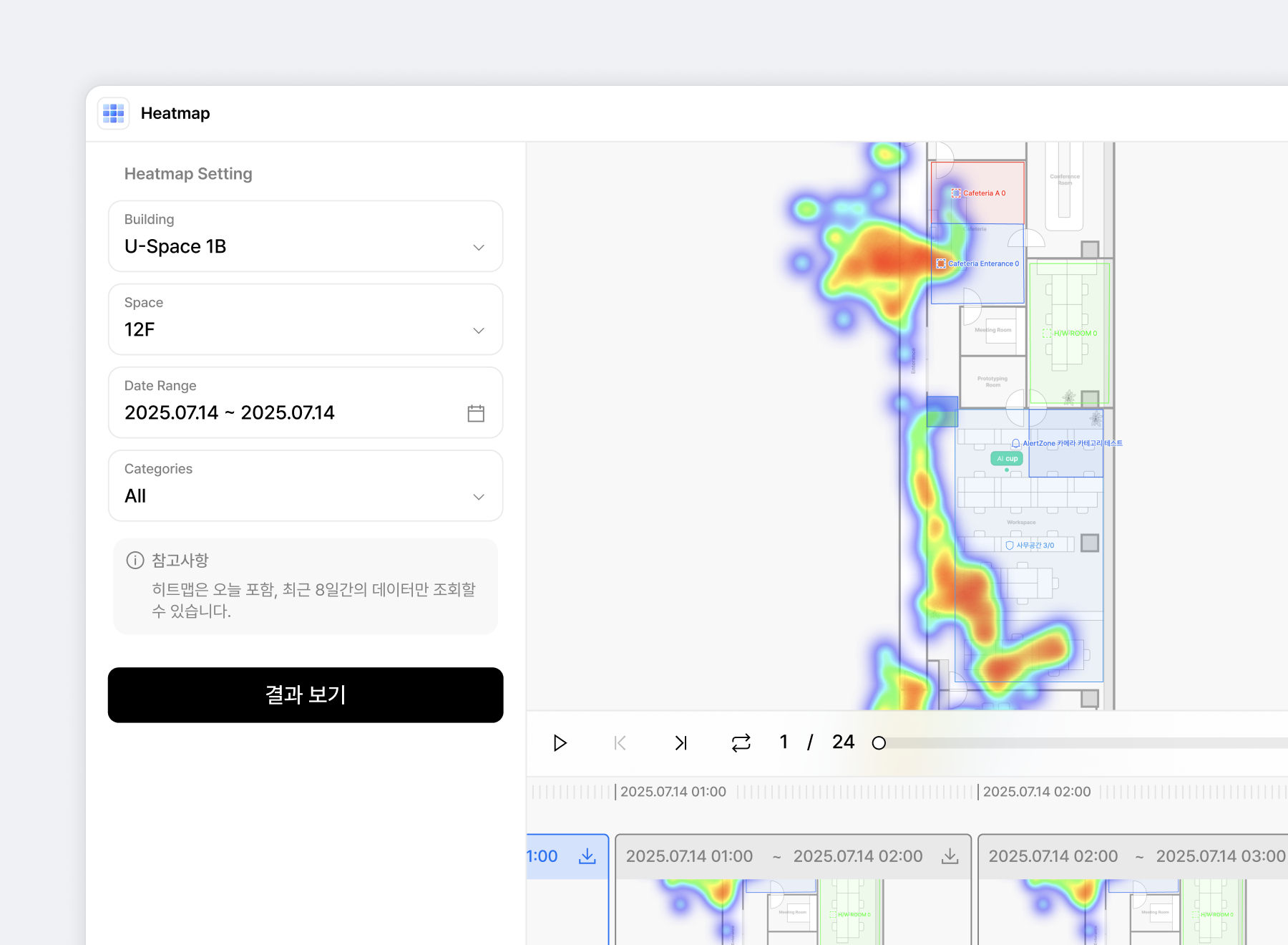
Task: Click the Heatmap grid app icon
Action: click(114, 113)
